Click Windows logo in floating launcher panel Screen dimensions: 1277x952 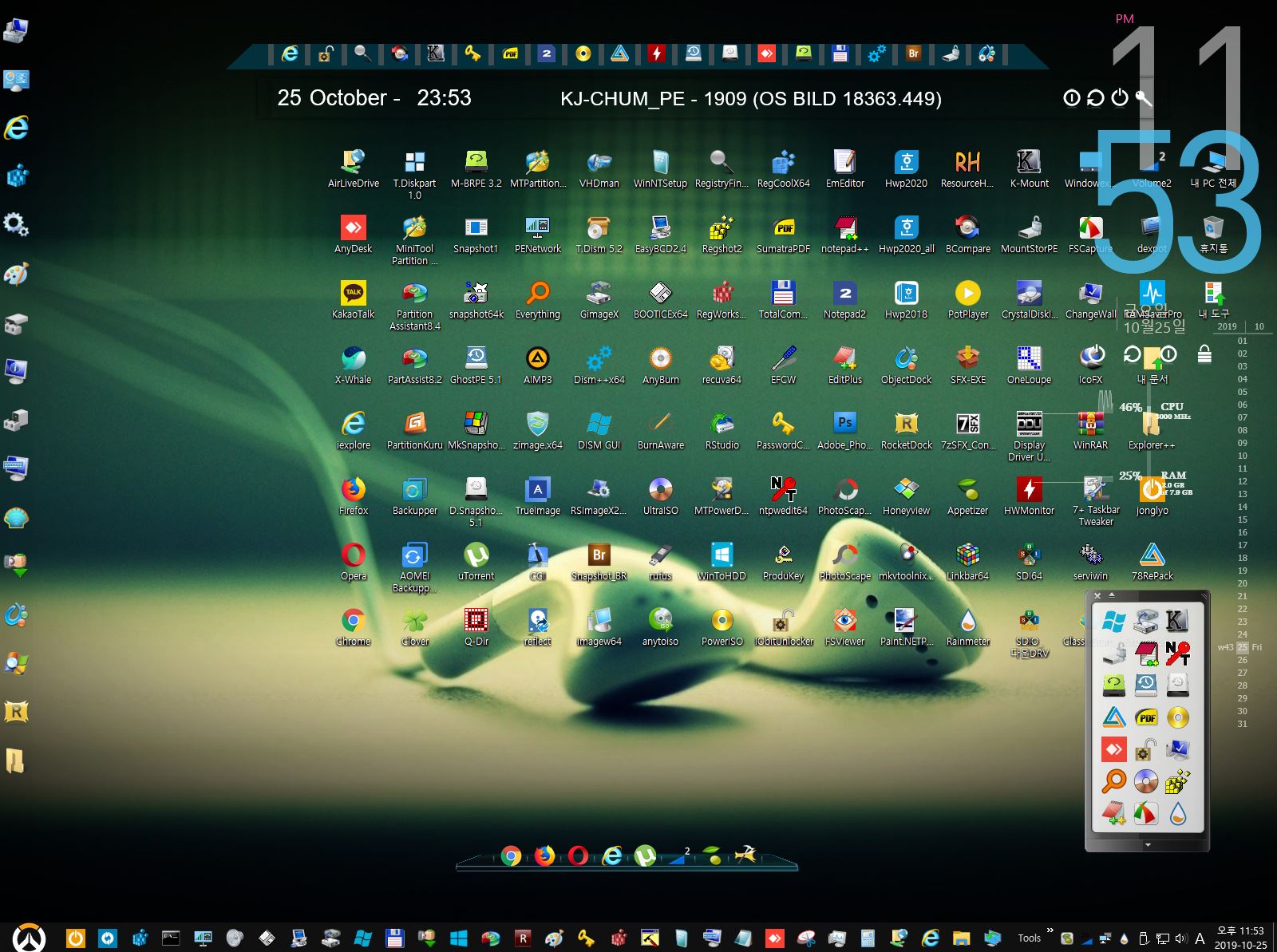coord(1113,621)
